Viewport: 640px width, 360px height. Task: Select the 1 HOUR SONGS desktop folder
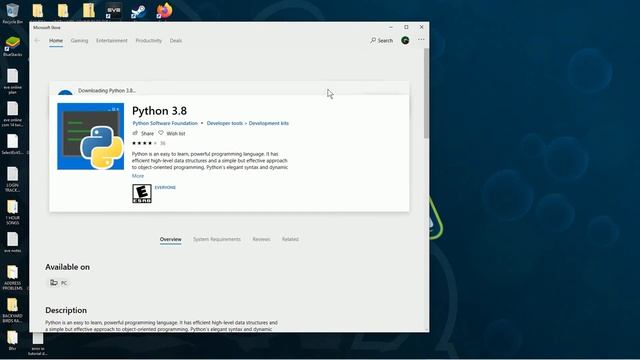click(x=12, y=212)
